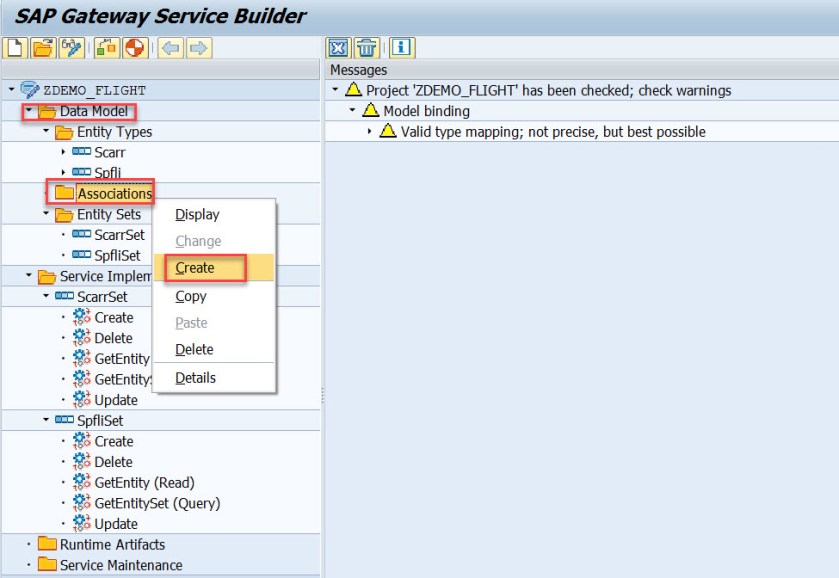Collapse the SpfliSet service implementation node
839x578 pixels.
click(46, 420)
